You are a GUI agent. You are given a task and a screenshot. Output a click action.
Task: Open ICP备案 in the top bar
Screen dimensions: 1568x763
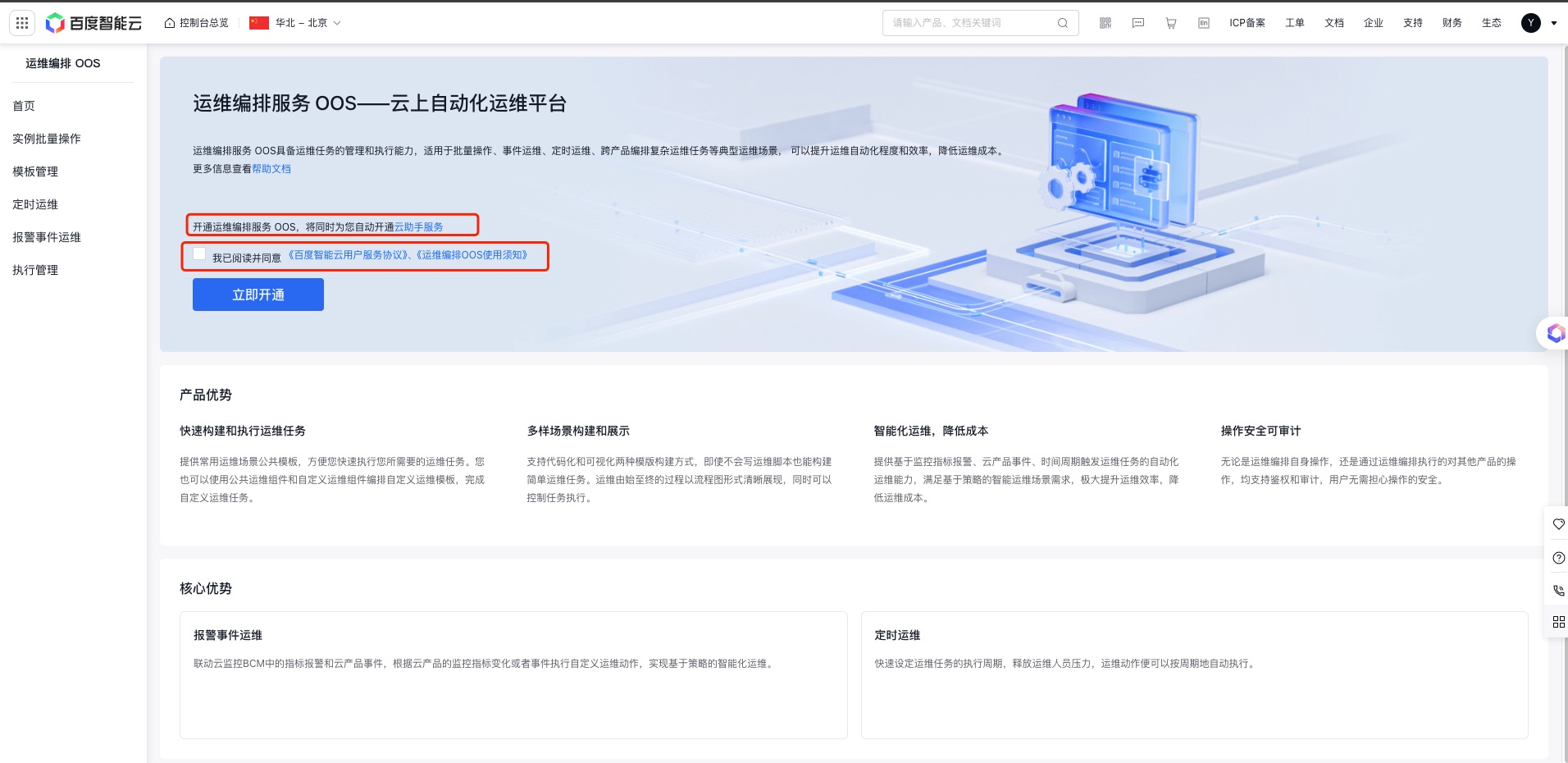coord(1247,23)
